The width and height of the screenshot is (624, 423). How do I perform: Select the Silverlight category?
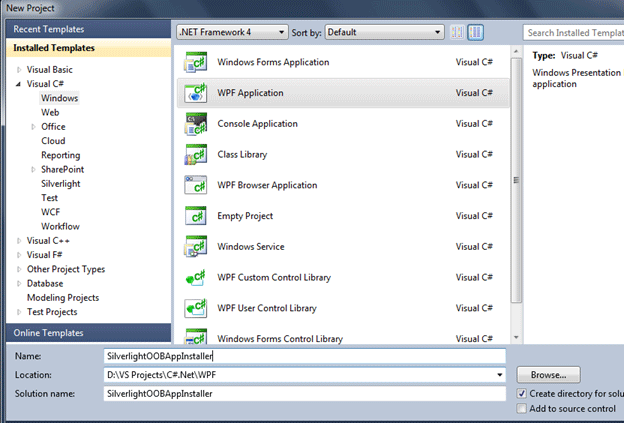(x=60, y=183)
